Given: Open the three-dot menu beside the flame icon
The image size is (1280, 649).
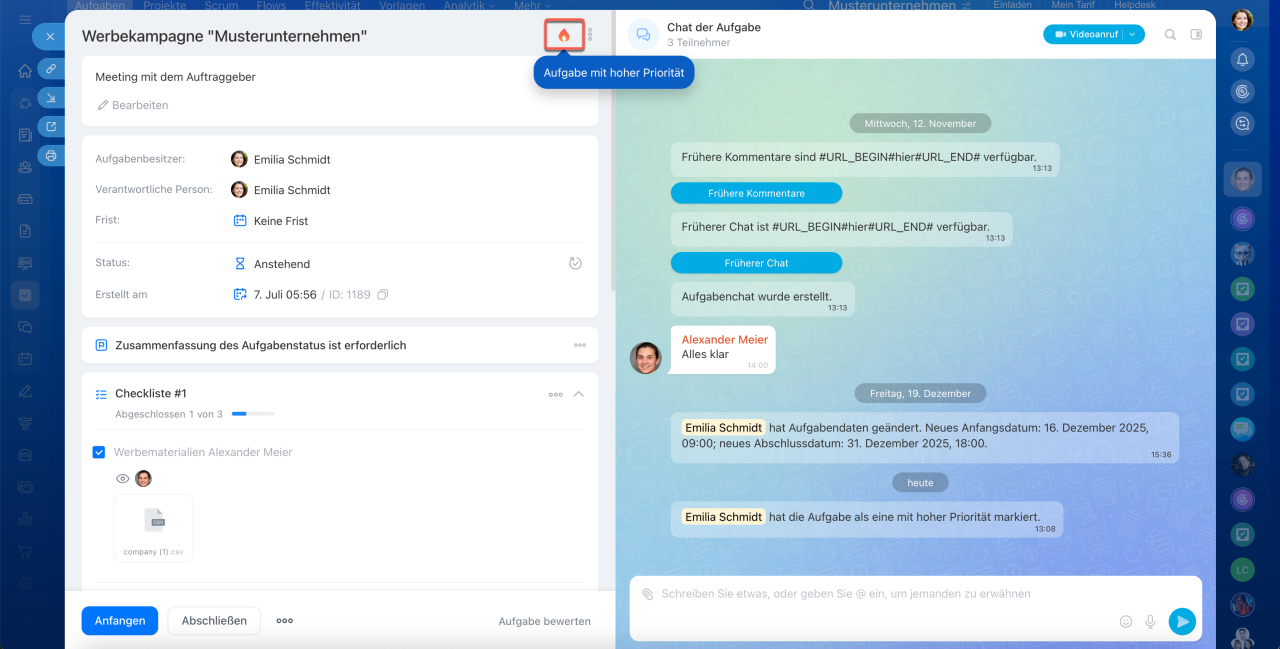Looking at the screenshot, I should point(590,35).
